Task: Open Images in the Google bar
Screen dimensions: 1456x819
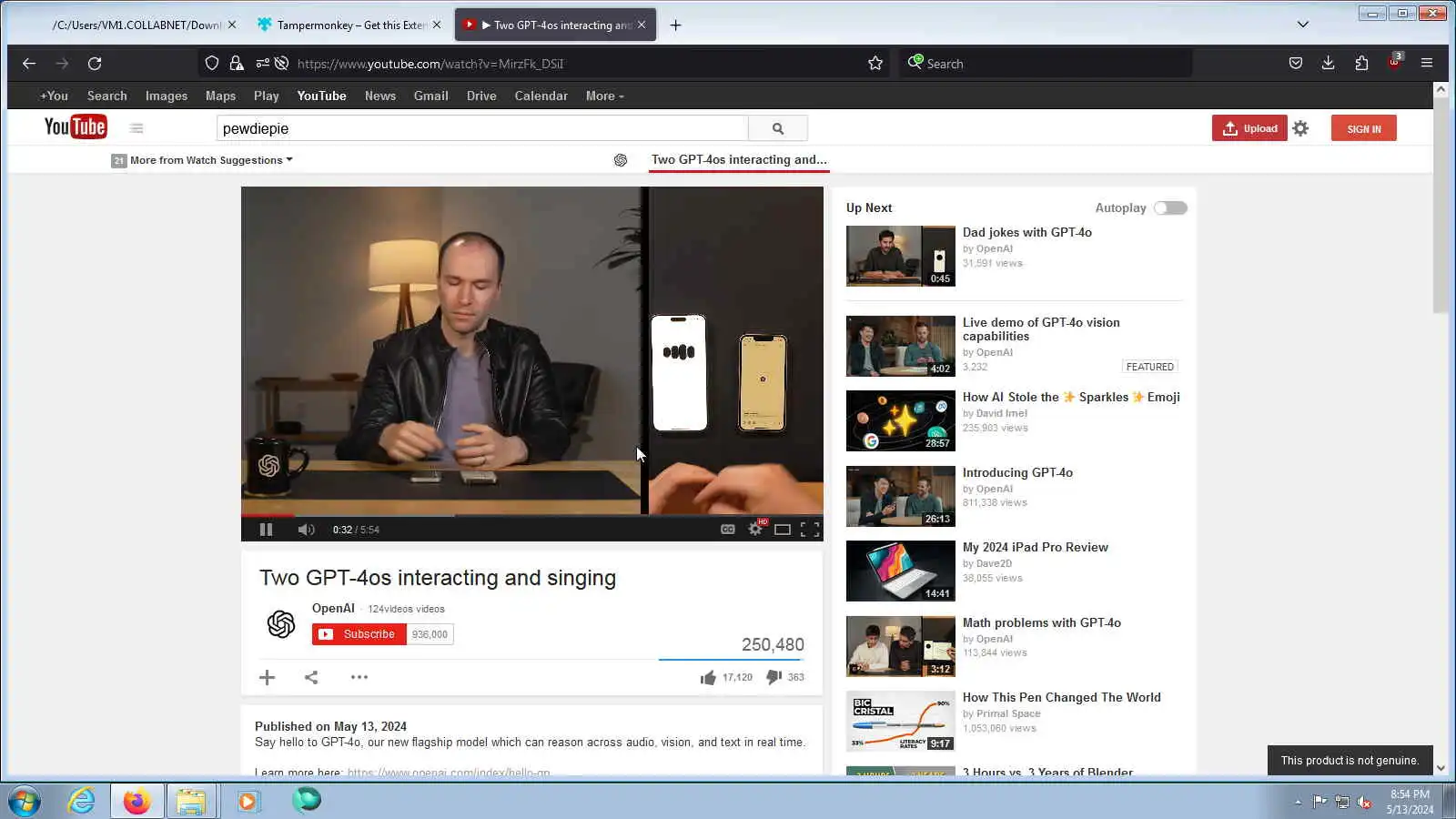Action: [x=167, y=96]
